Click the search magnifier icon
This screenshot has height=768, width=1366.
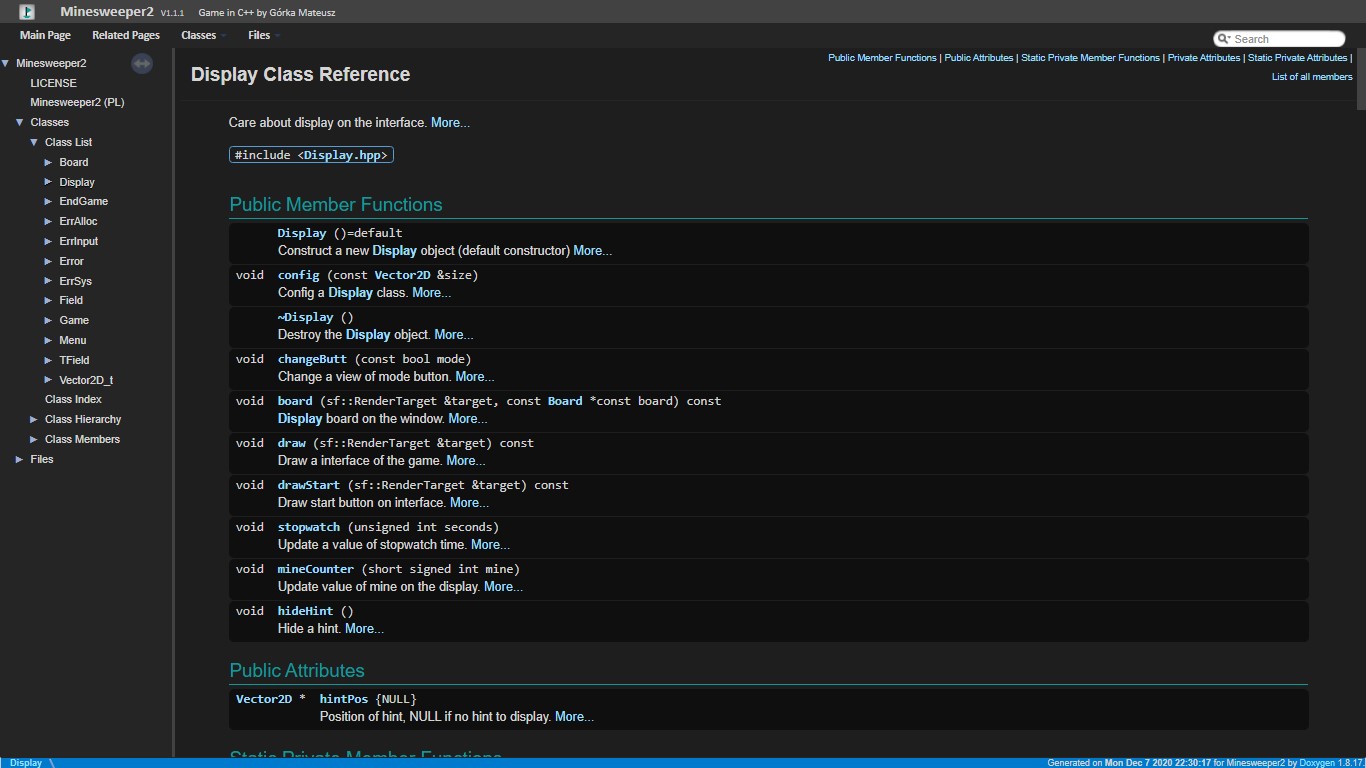pos(1224,39)
